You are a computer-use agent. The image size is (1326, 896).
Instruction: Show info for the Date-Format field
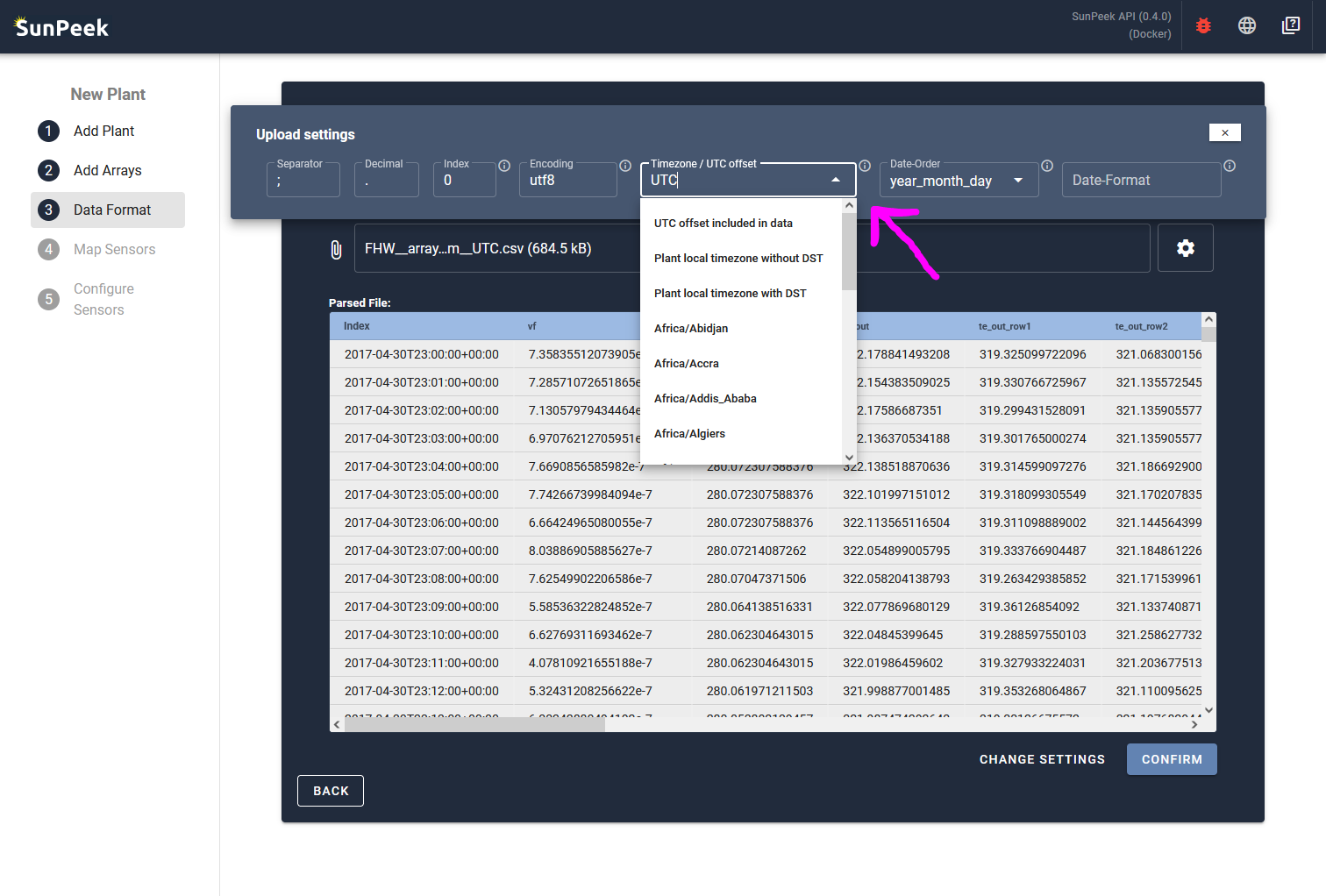pos(1230,166)
